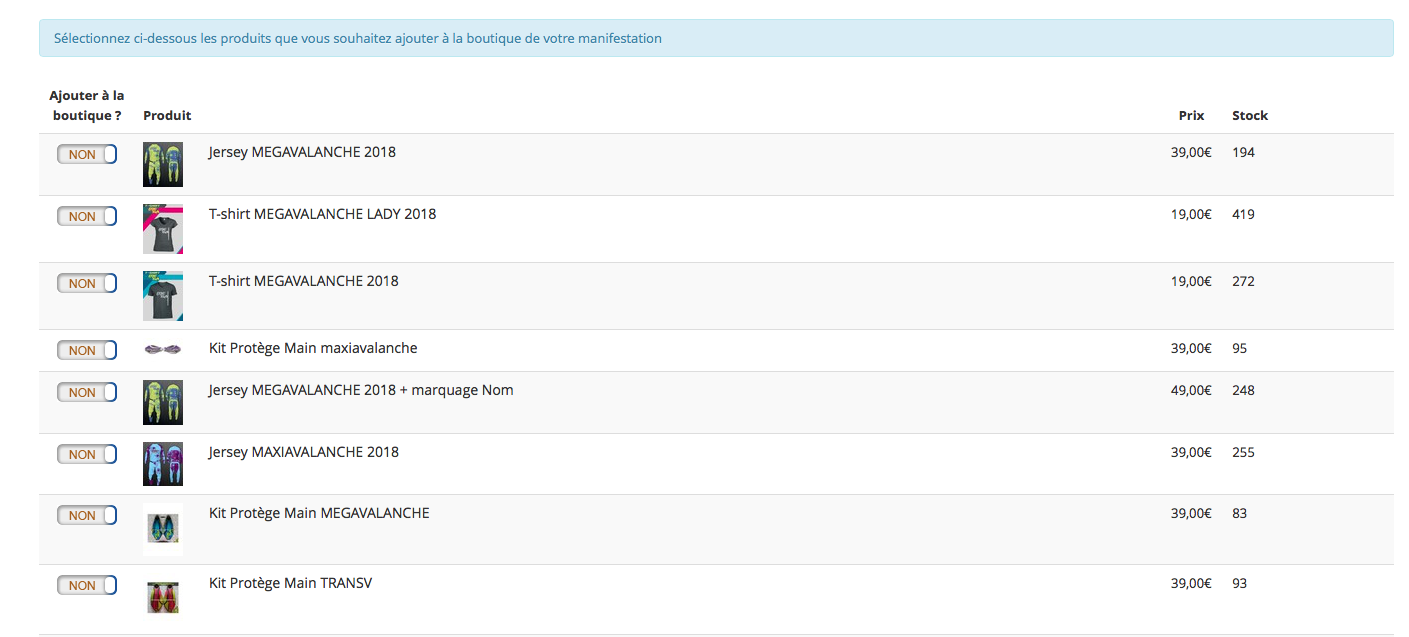The image size is (1409, 637).
Task: Click the 49,00€ price cell
Action: coord(1191,390)
